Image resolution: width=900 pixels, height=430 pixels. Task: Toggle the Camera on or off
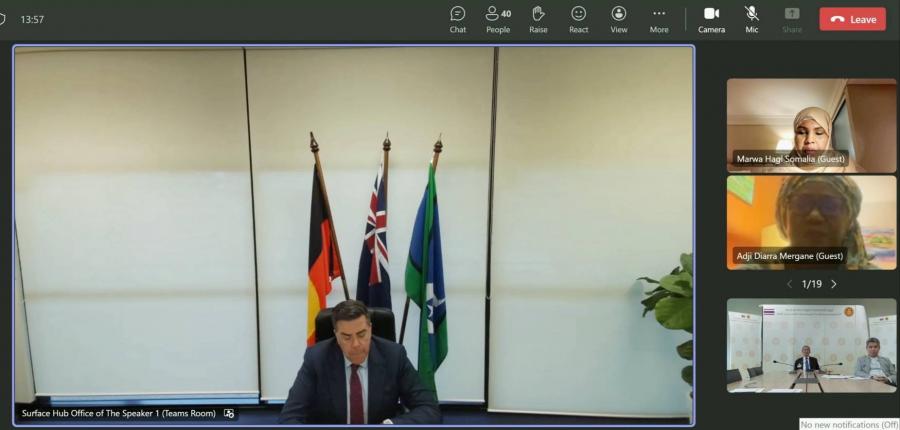pyautogui.click(x=711, y=18)
